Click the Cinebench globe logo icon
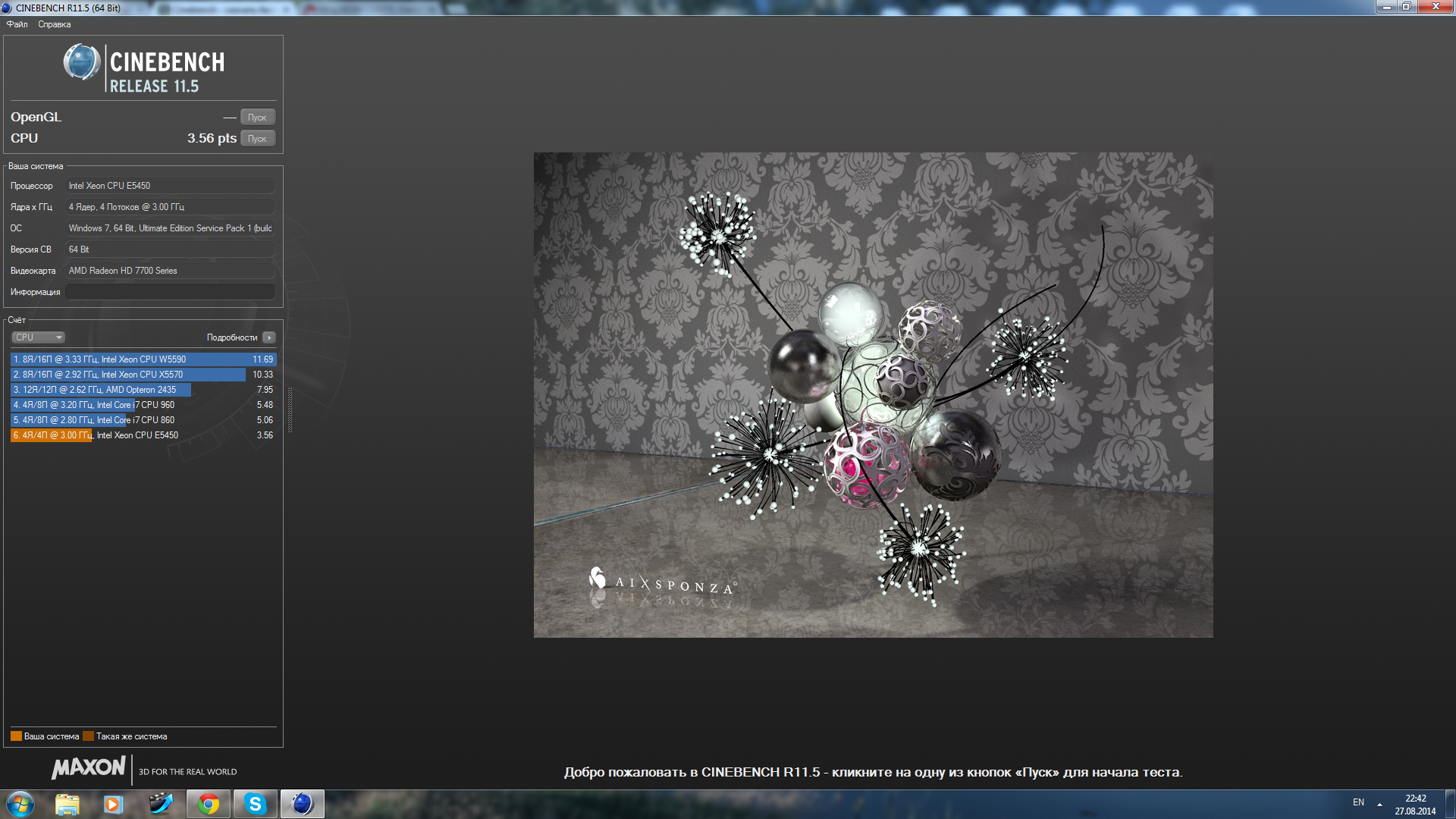The height and width of the screenshot is (819, 1456). 81,62
